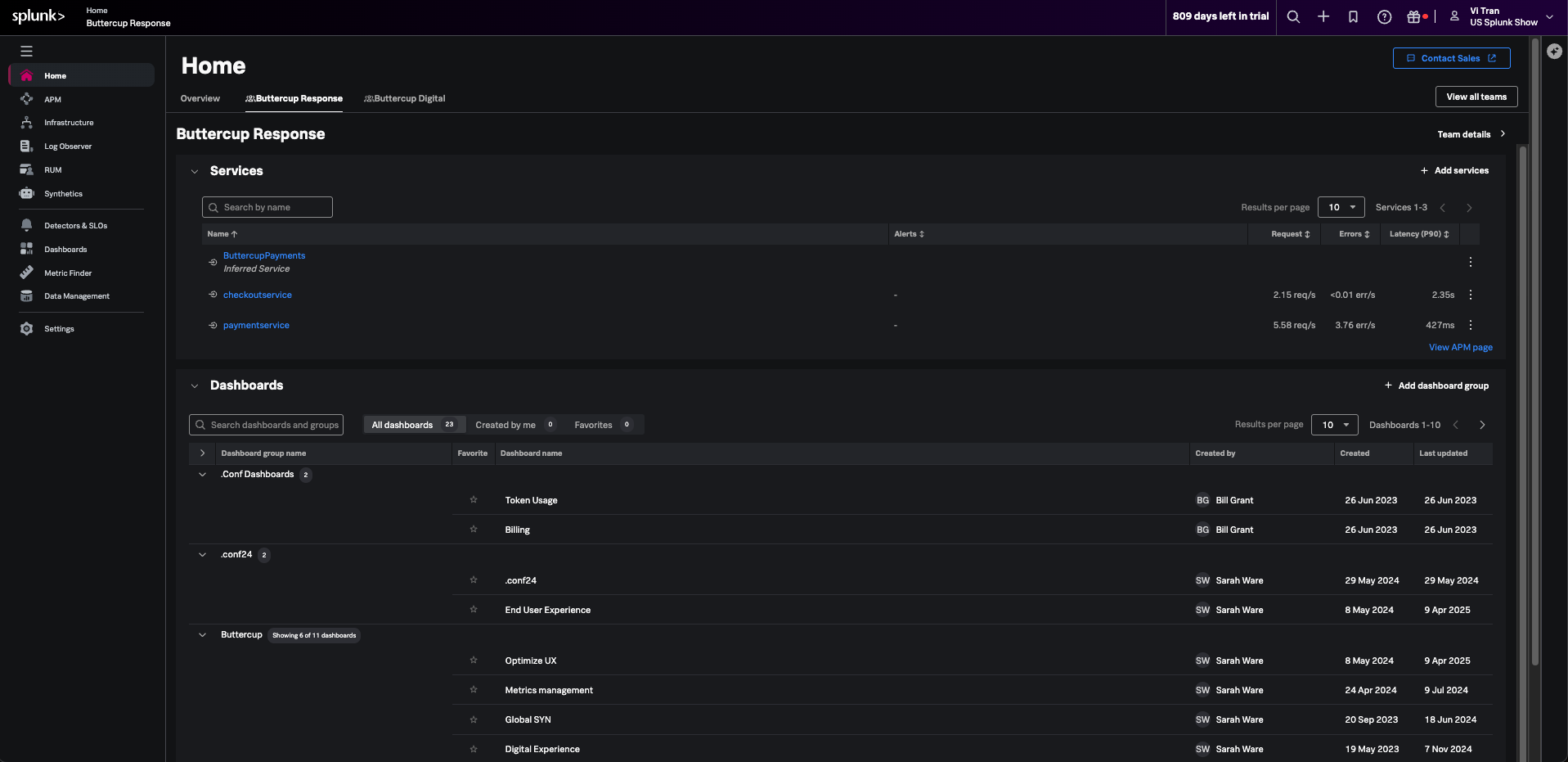Viewport: 1568px width, 762px height.
Task: Open the paymentservice link
Action: coord(256,325)
